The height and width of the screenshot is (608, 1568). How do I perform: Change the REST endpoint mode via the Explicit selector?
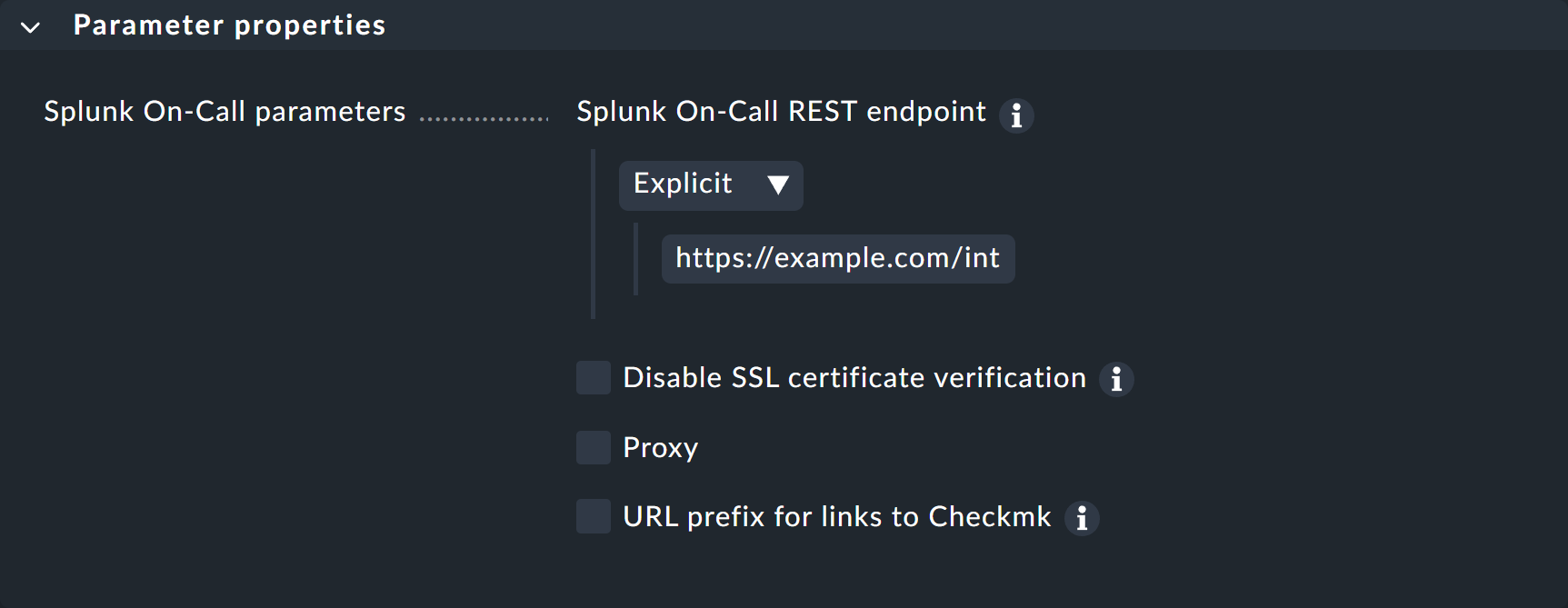(711, 185)
